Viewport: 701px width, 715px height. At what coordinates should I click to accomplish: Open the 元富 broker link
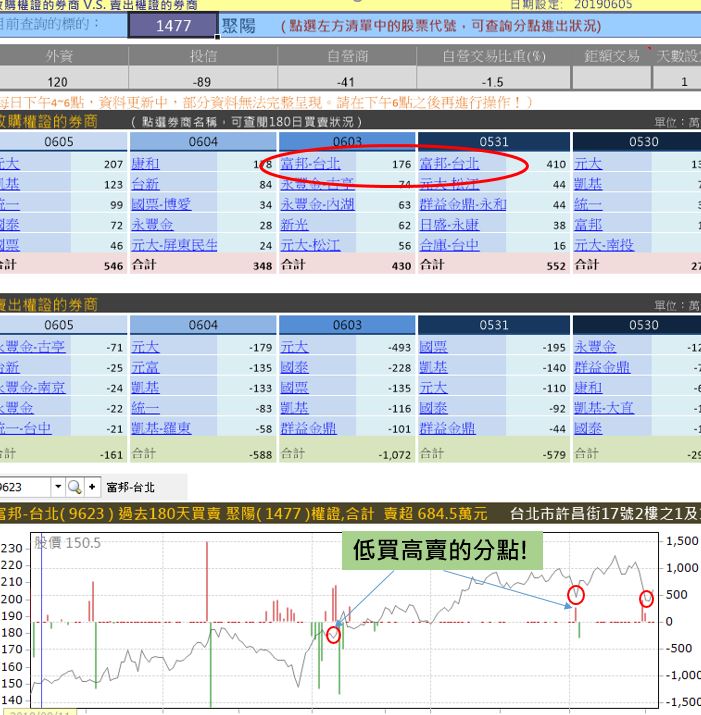click(145, 368)
